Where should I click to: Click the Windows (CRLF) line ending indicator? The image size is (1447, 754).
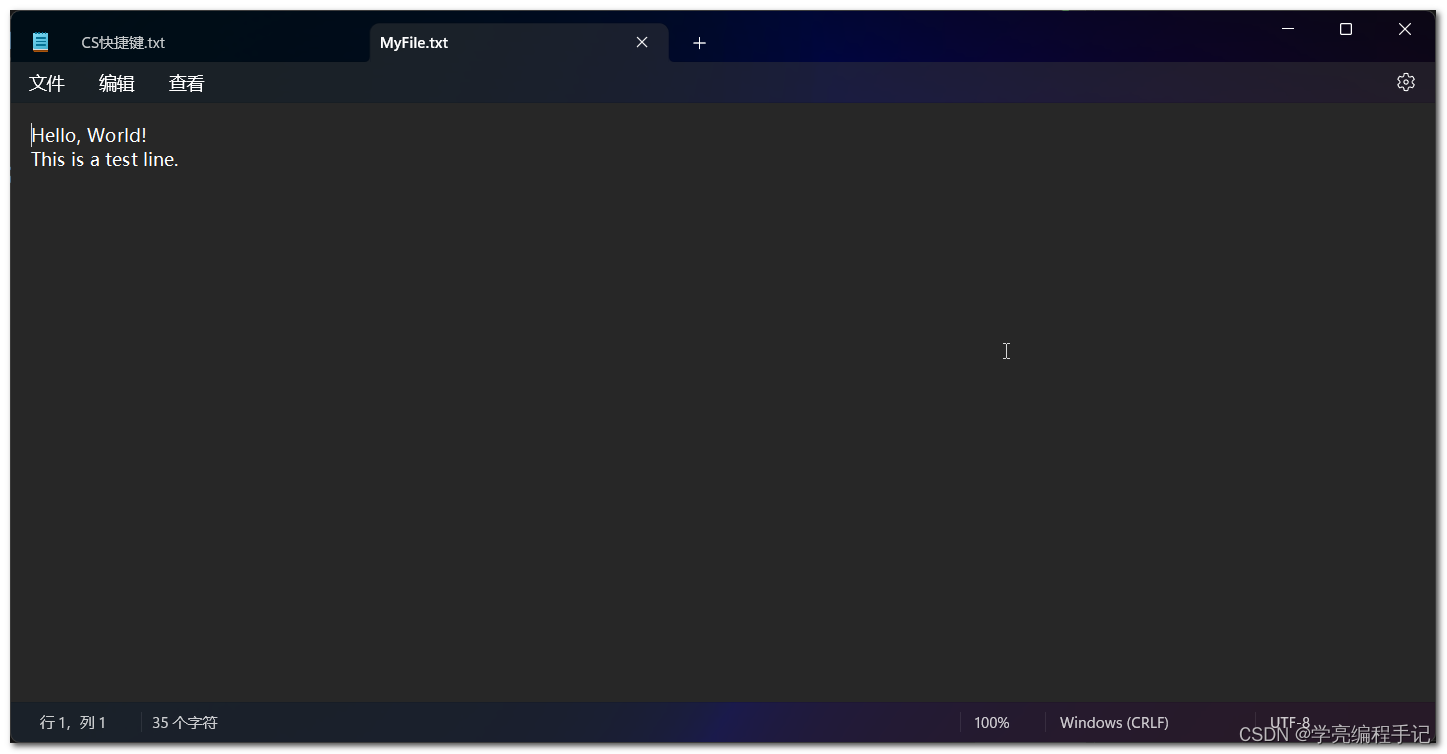click(1114, 722)
